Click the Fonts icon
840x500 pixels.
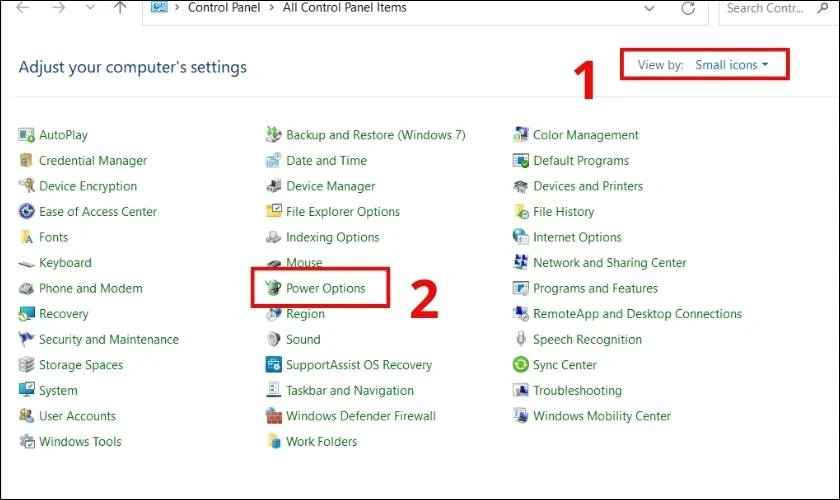26,237
